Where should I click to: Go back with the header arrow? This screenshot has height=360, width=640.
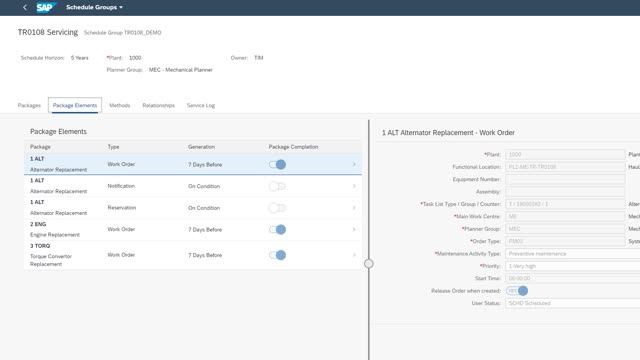point(25,7)
